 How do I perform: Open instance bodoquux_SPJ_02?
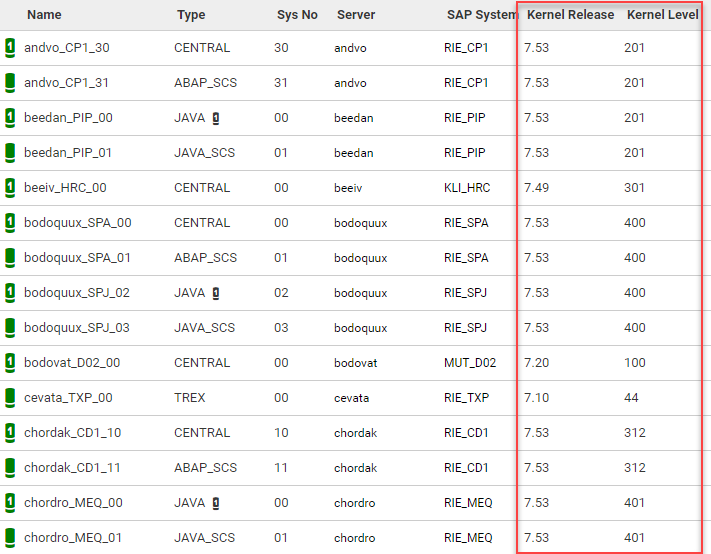pyautogui.click(x=77, y=292)
